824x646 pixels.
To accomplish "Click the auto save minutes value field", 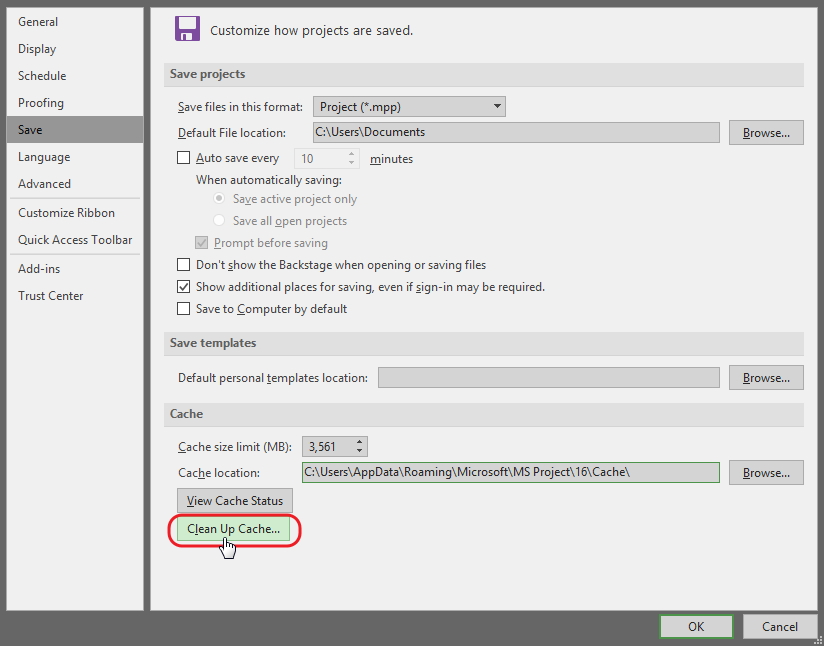I will [321, 159].
